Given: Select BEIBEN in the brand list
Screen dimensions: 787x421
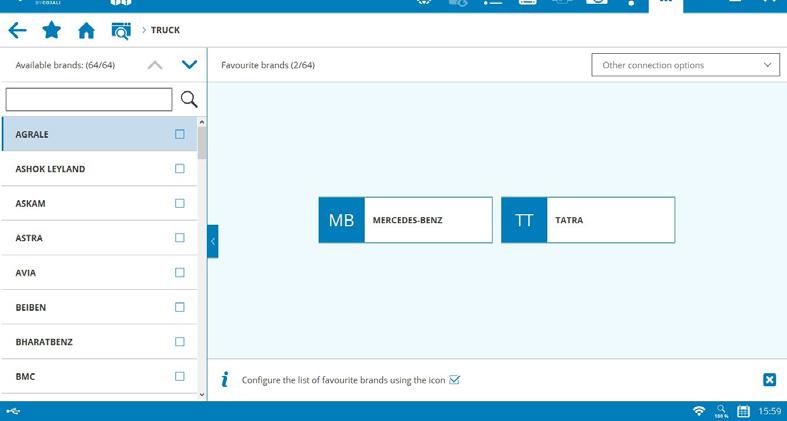Looking at the screenshot, I should coord(100,307).
